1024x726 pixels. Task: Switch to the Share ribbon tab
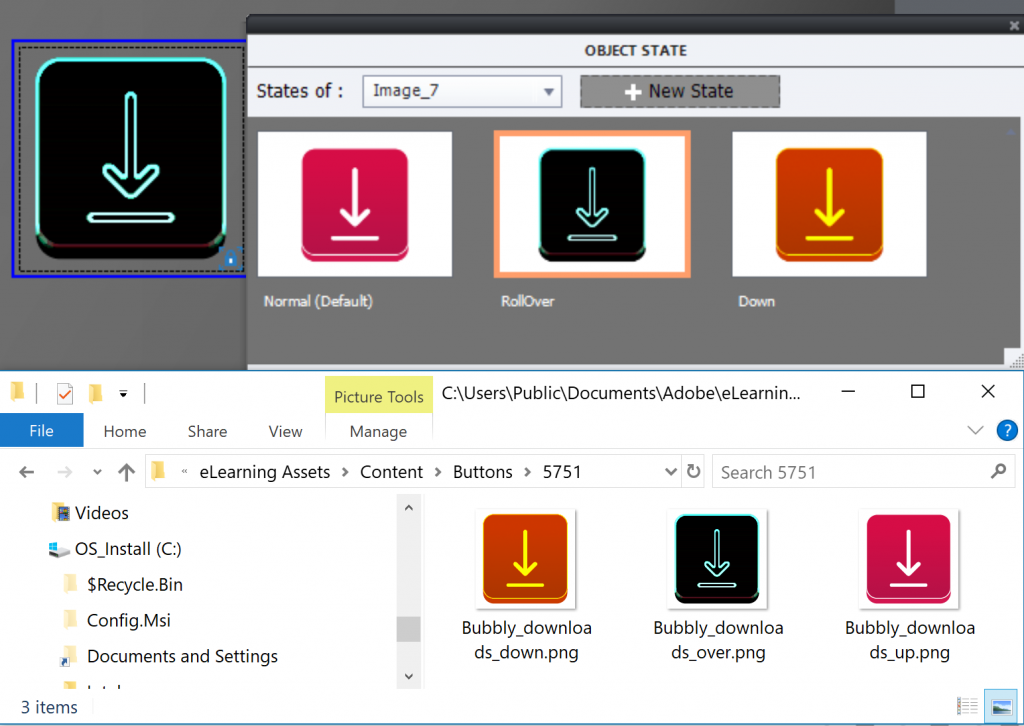pos(207,431)
